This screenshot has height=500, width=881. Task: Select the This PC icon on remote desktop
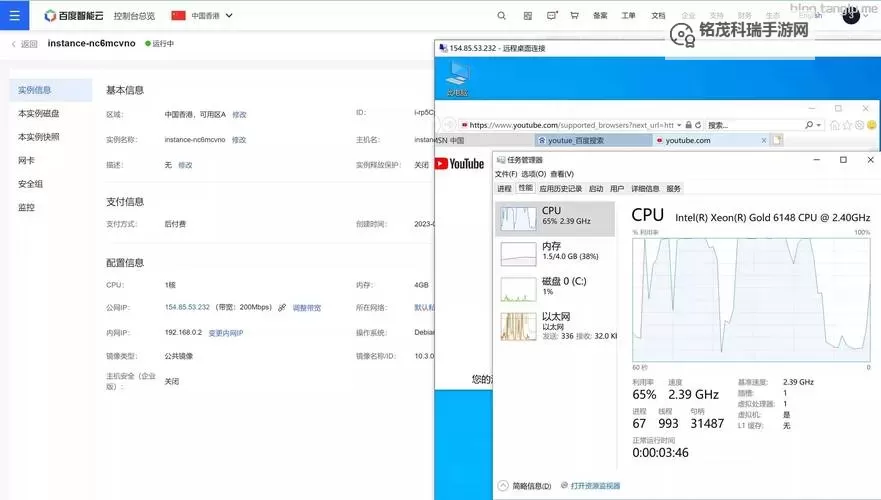[457, 78]
